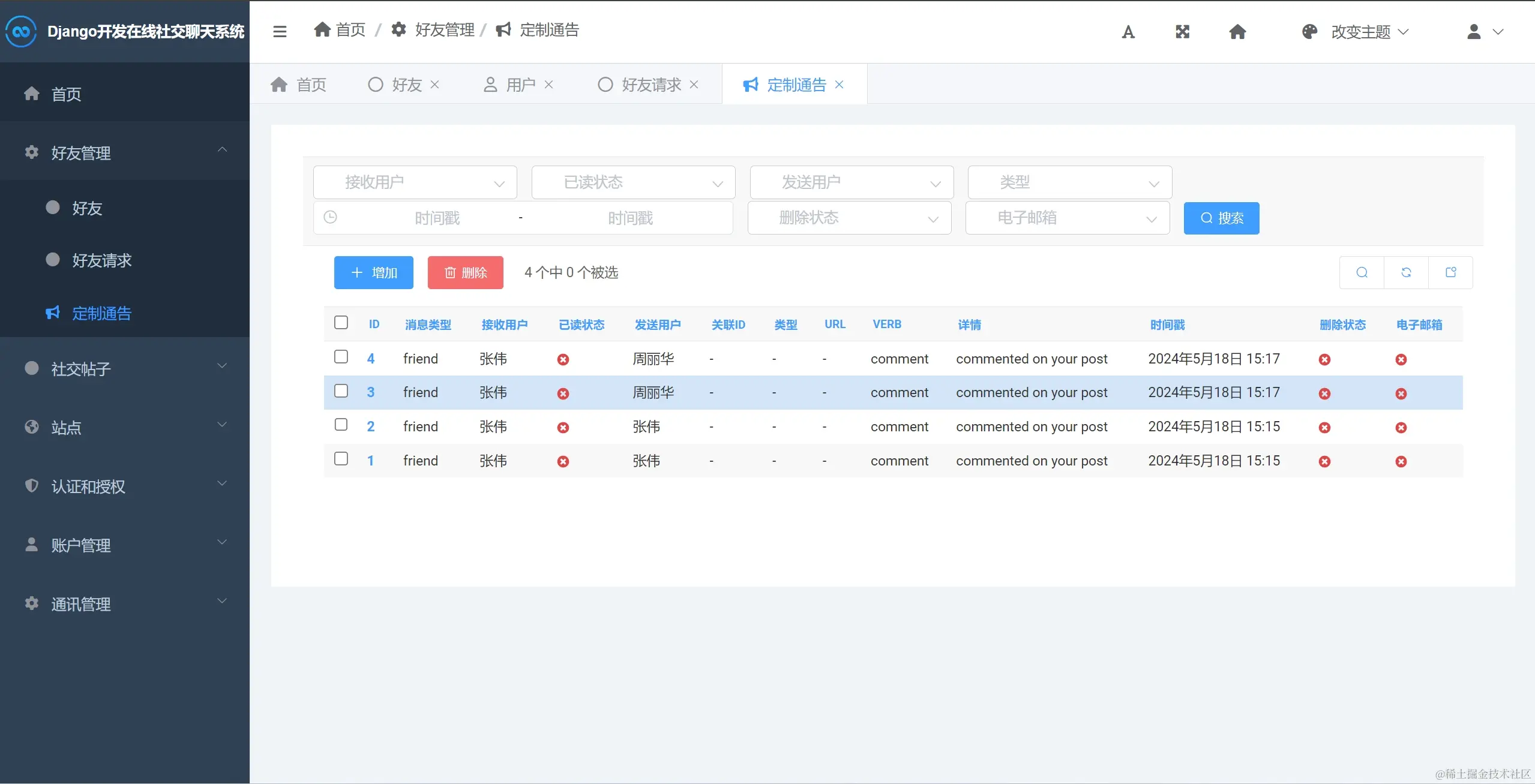The image size is (1535, 784).
Task: Switch to the 用户 tab
Action: (x=520, y=85)
